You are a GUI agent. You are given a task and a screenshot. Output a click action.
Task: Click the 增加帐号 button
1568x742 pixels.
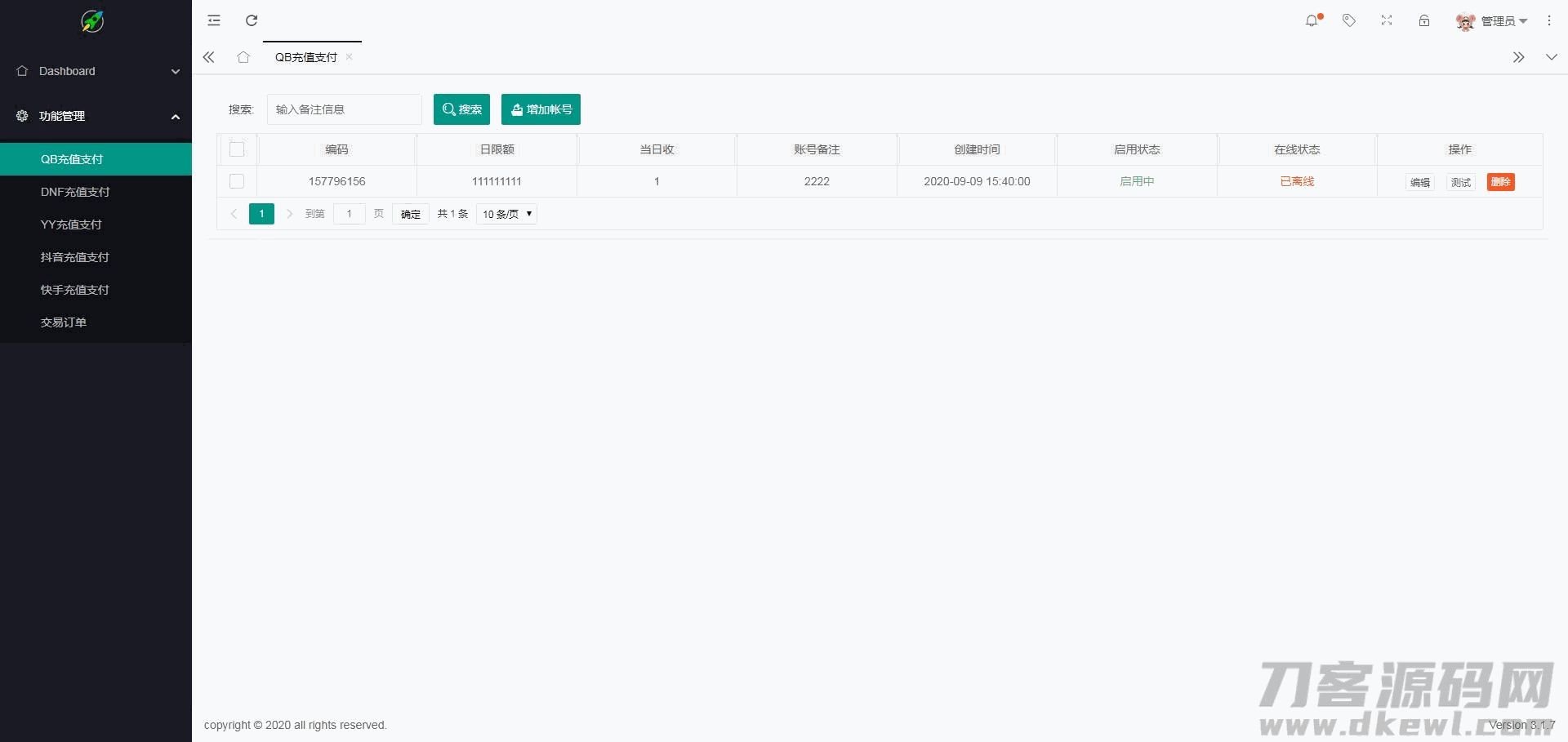click(x=541, y=109)
